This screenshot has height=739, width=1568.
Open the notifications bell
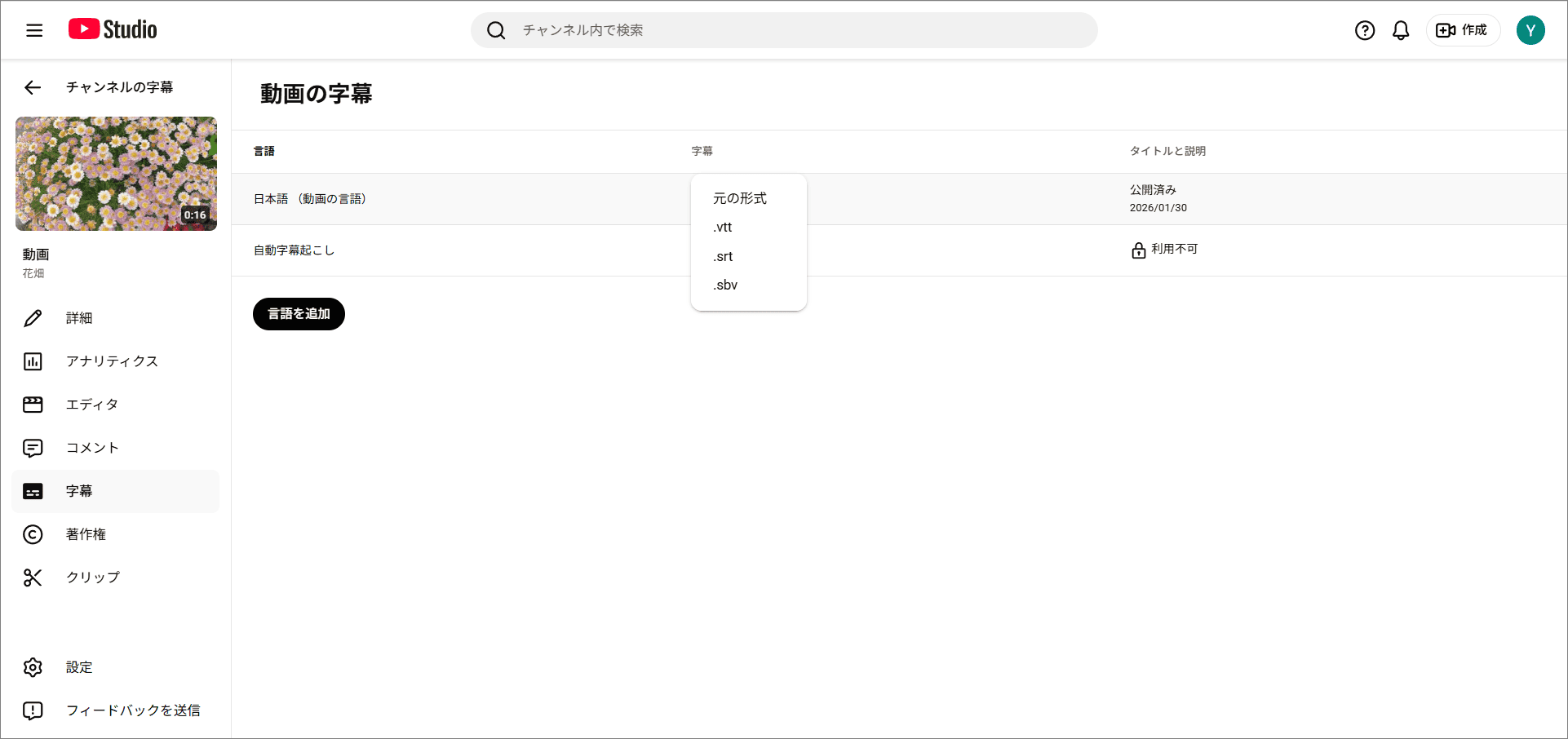coord(1401,30)
